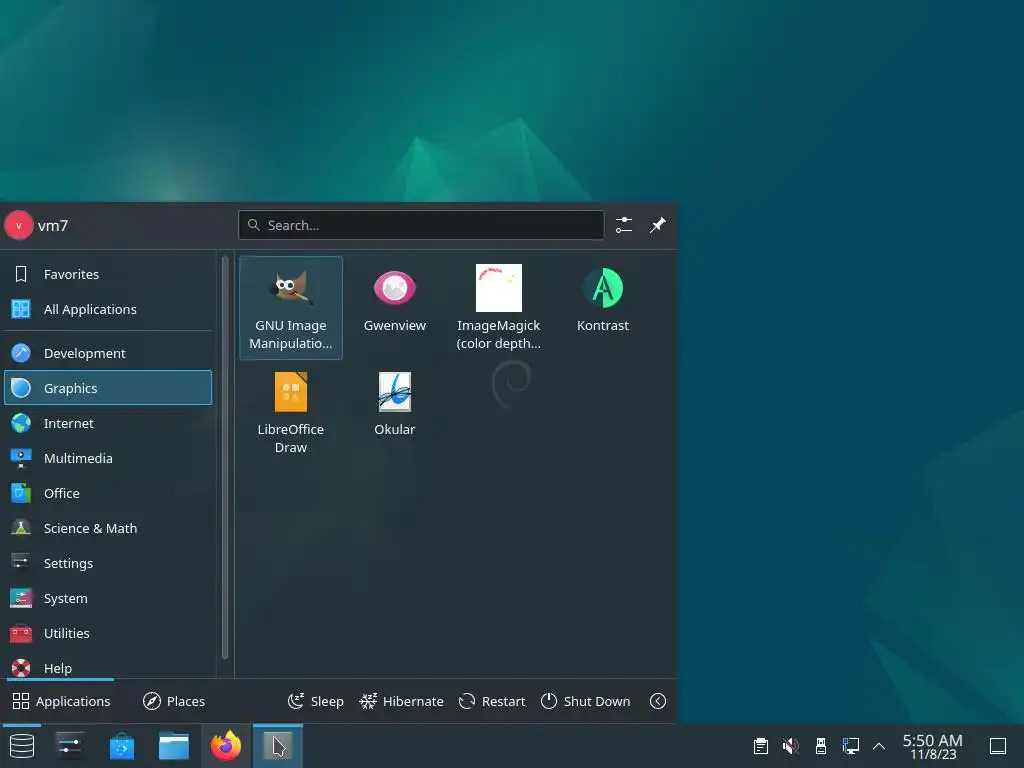The width and height of the screenshot is (1024, 768).
Task: Click the Hibernate button
Action: point(402,701)
